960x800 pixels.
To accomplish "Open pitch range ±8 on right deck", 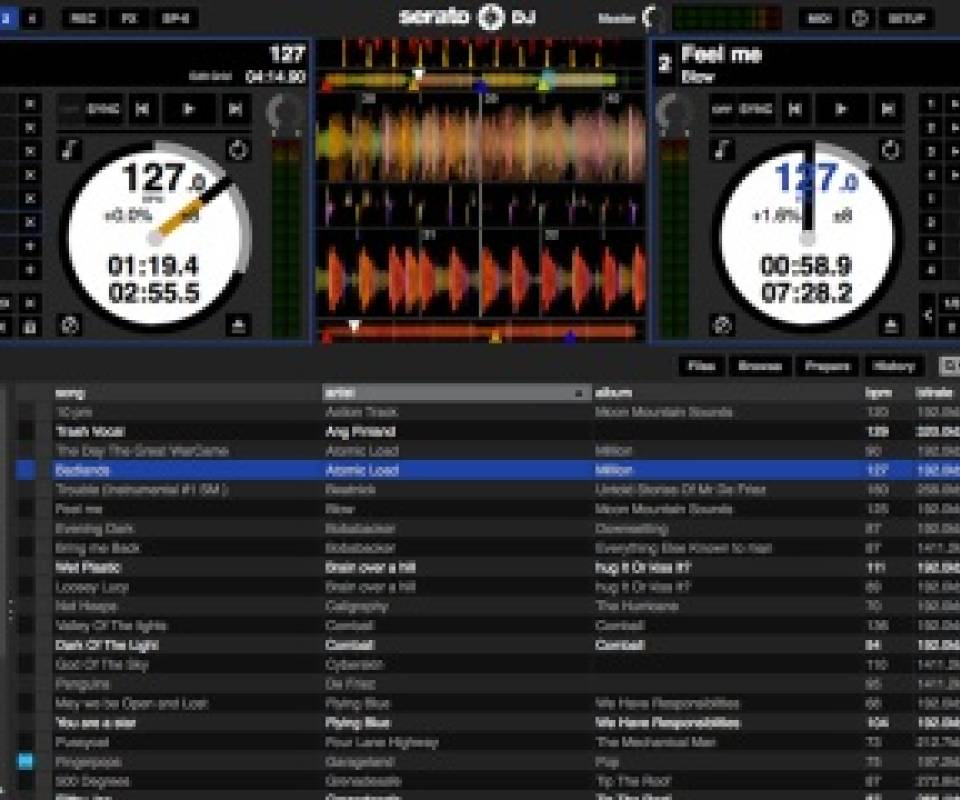I will [843, 215].
